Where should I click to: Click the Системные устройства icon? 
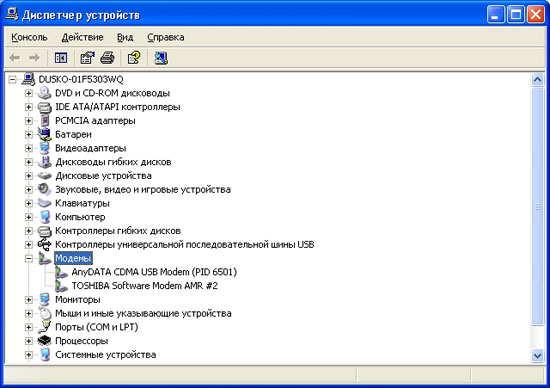[x=45, y=354]
